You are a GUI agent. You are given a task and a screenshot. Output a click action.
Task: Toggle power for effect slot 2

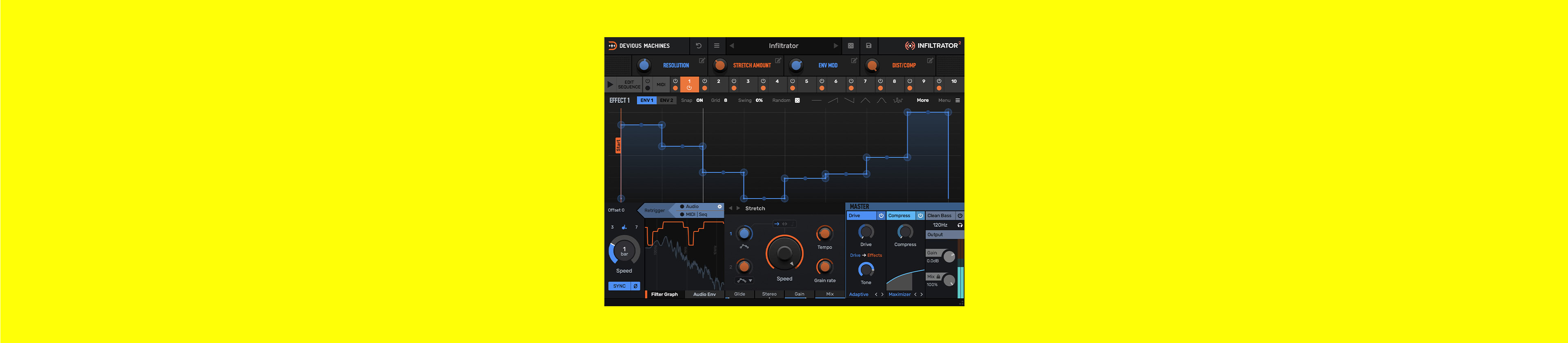[704, 81]
